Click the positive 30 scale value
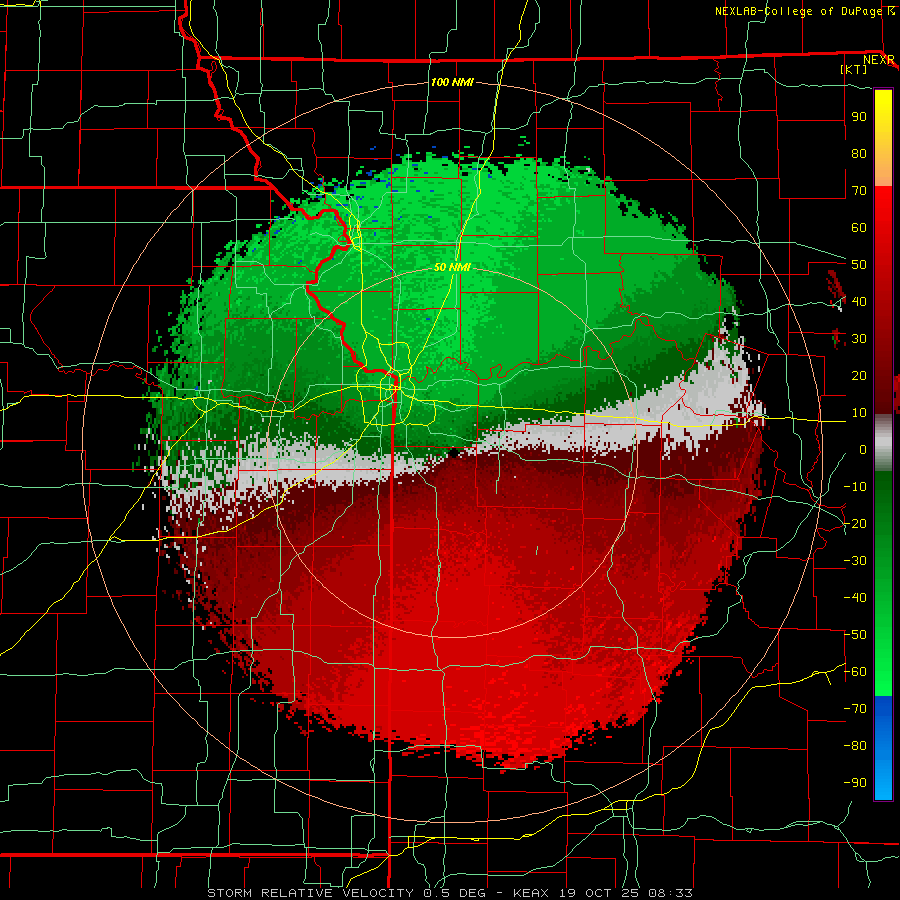Viewport: 900px width, 900px height. coord(859,339)
